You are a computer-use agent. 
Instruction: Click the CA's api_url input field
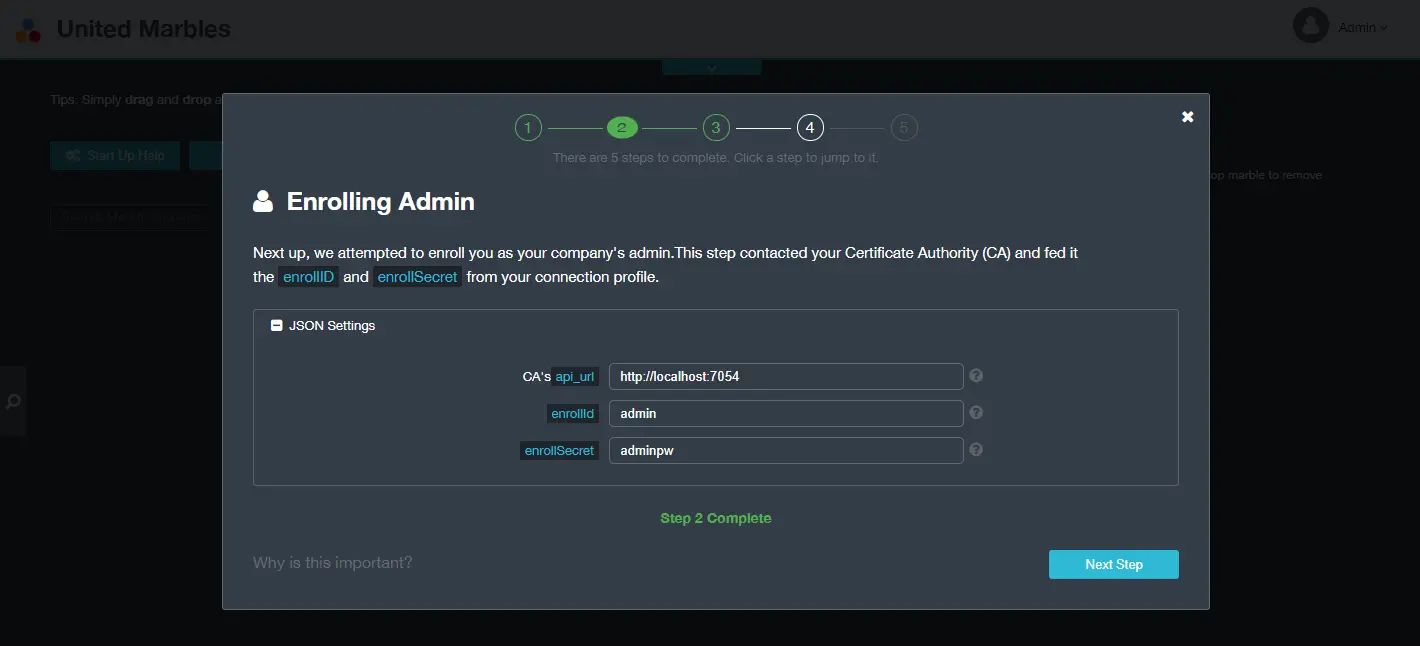point(786,376)
